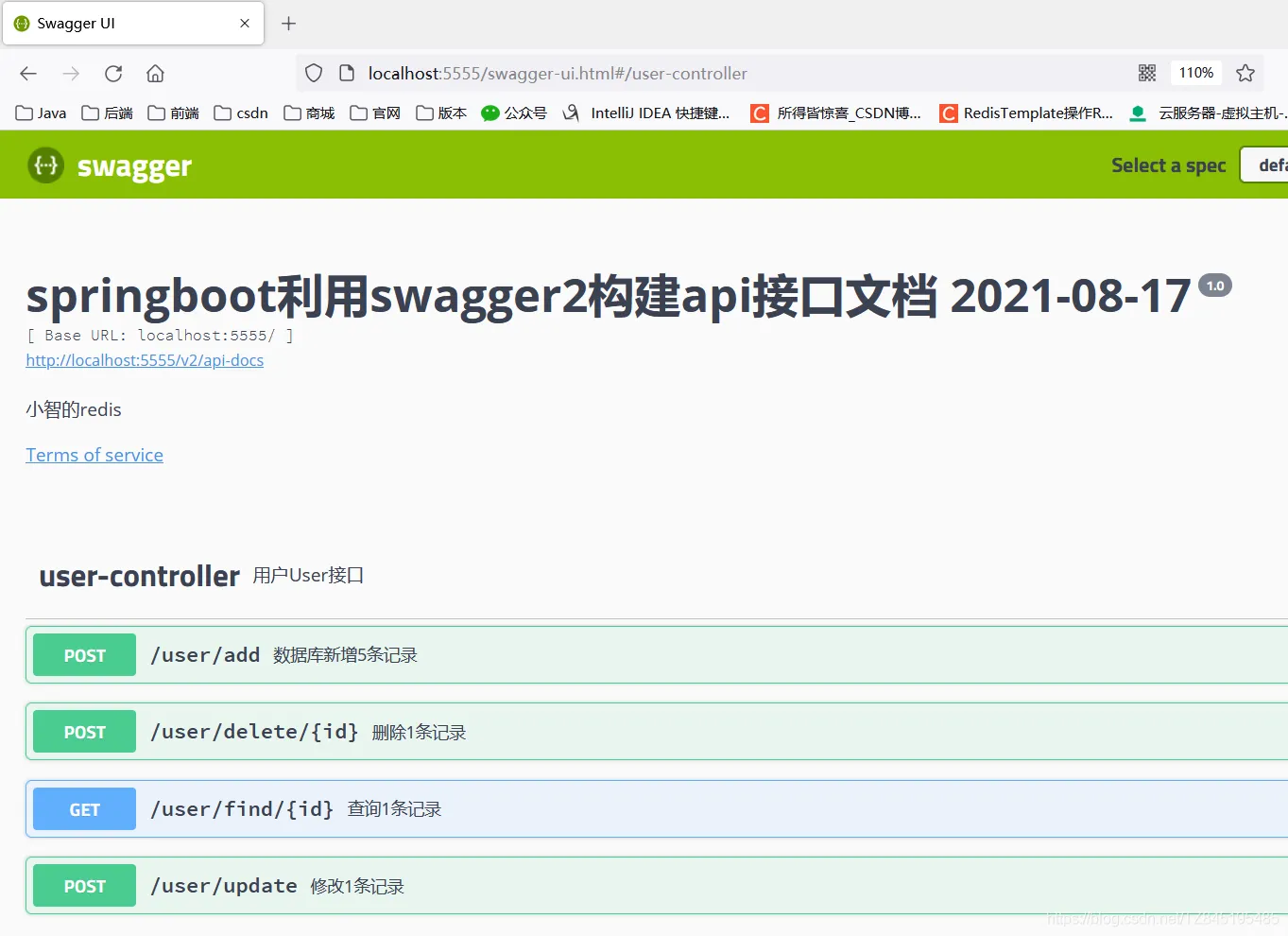Open the 所得皆惊喜_CSDN博 bookmark
Image resolution: width=1288 pixels, height=936 pixels.
click(x=835, y=113)
